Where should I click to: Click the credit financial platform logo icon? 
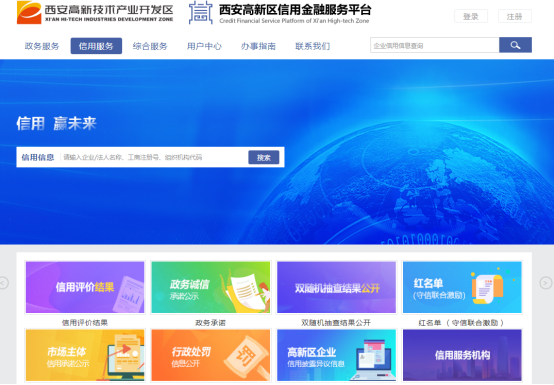(201, 12)
